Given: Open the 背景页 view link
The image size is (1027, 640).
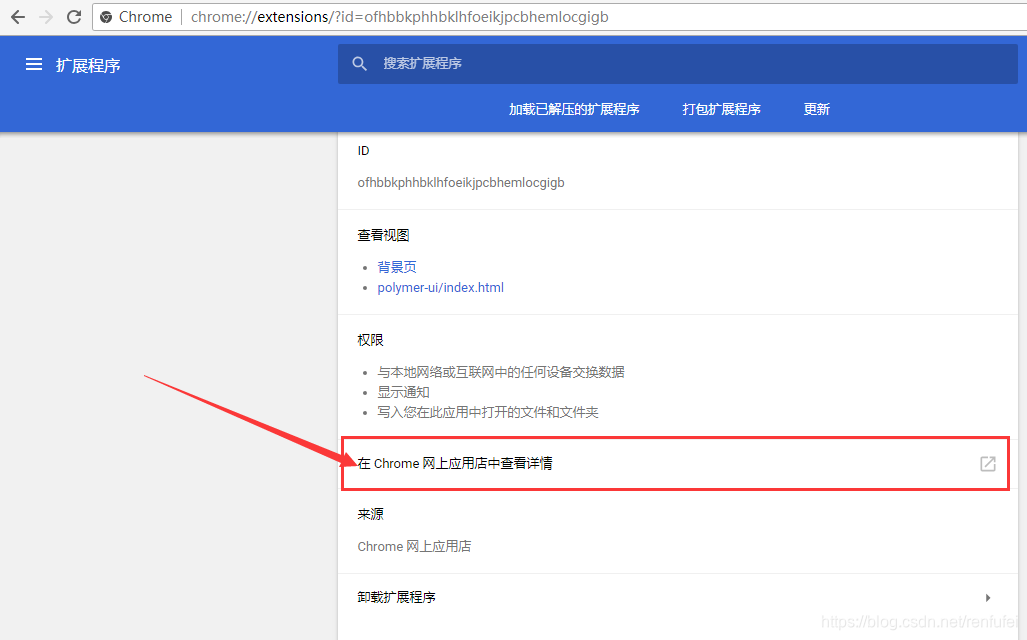Looking at the screenshot, I should click(x=397, y=267).
